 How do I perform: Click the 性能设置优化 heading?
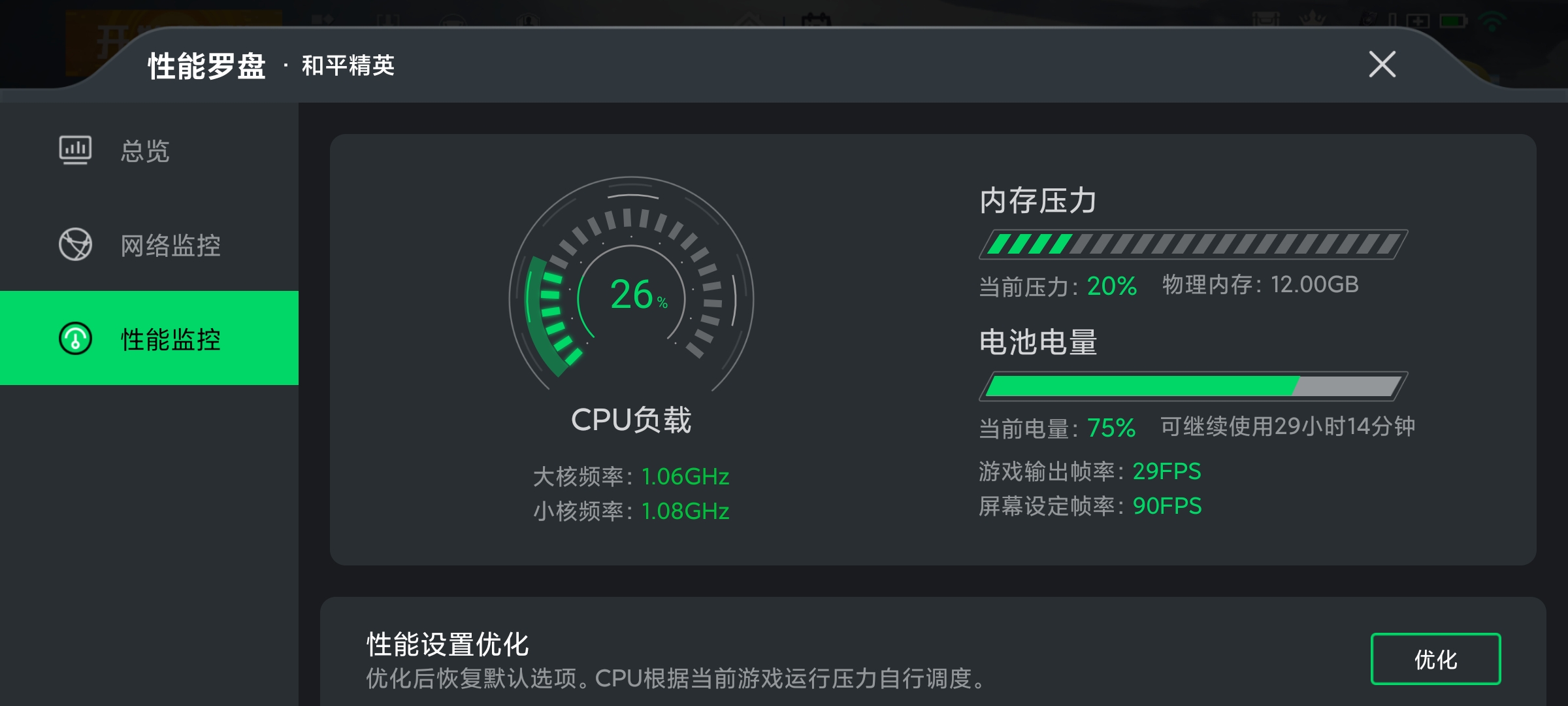click(448, 645)
